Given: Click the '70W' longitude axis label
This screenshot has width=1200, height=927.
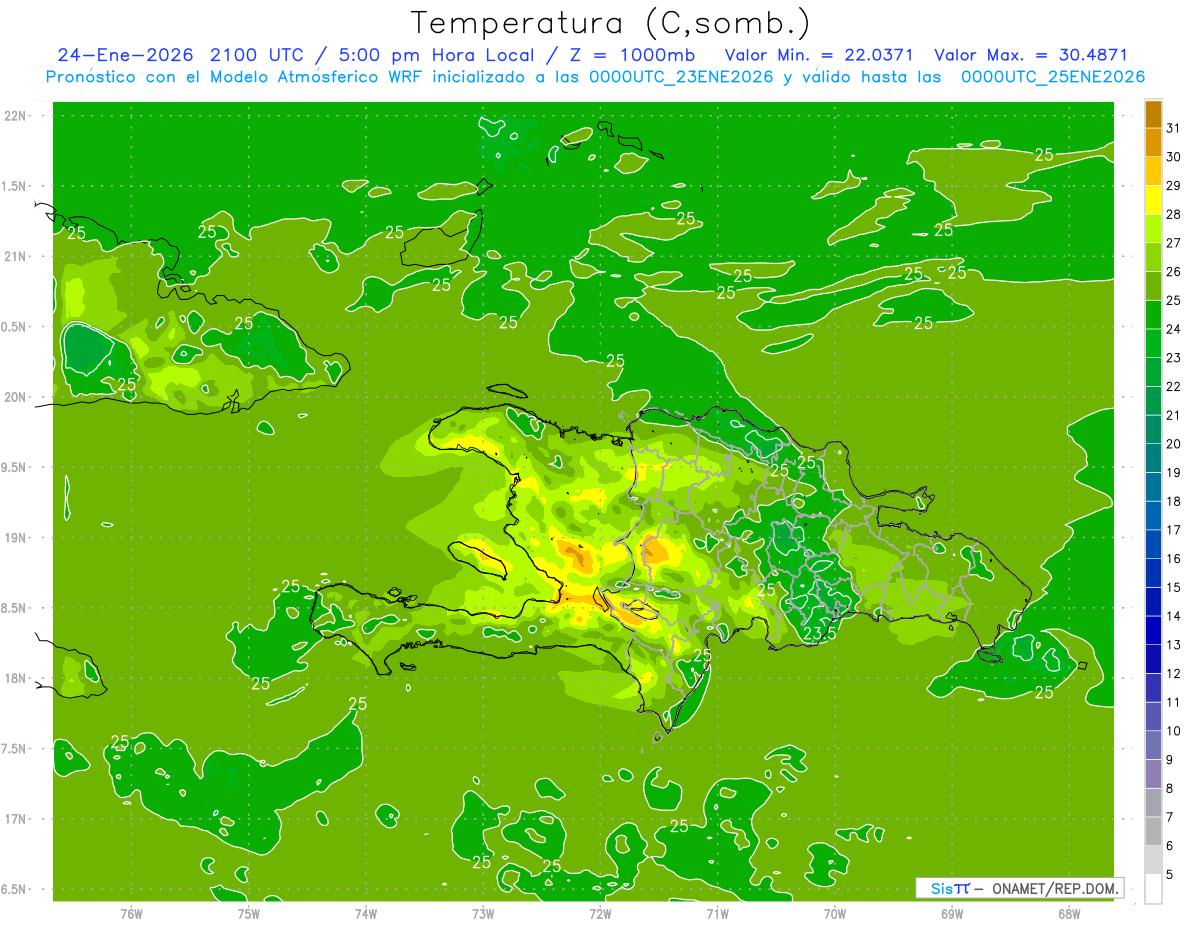Looking at the screenshot, I should click(x=835, y=913).
